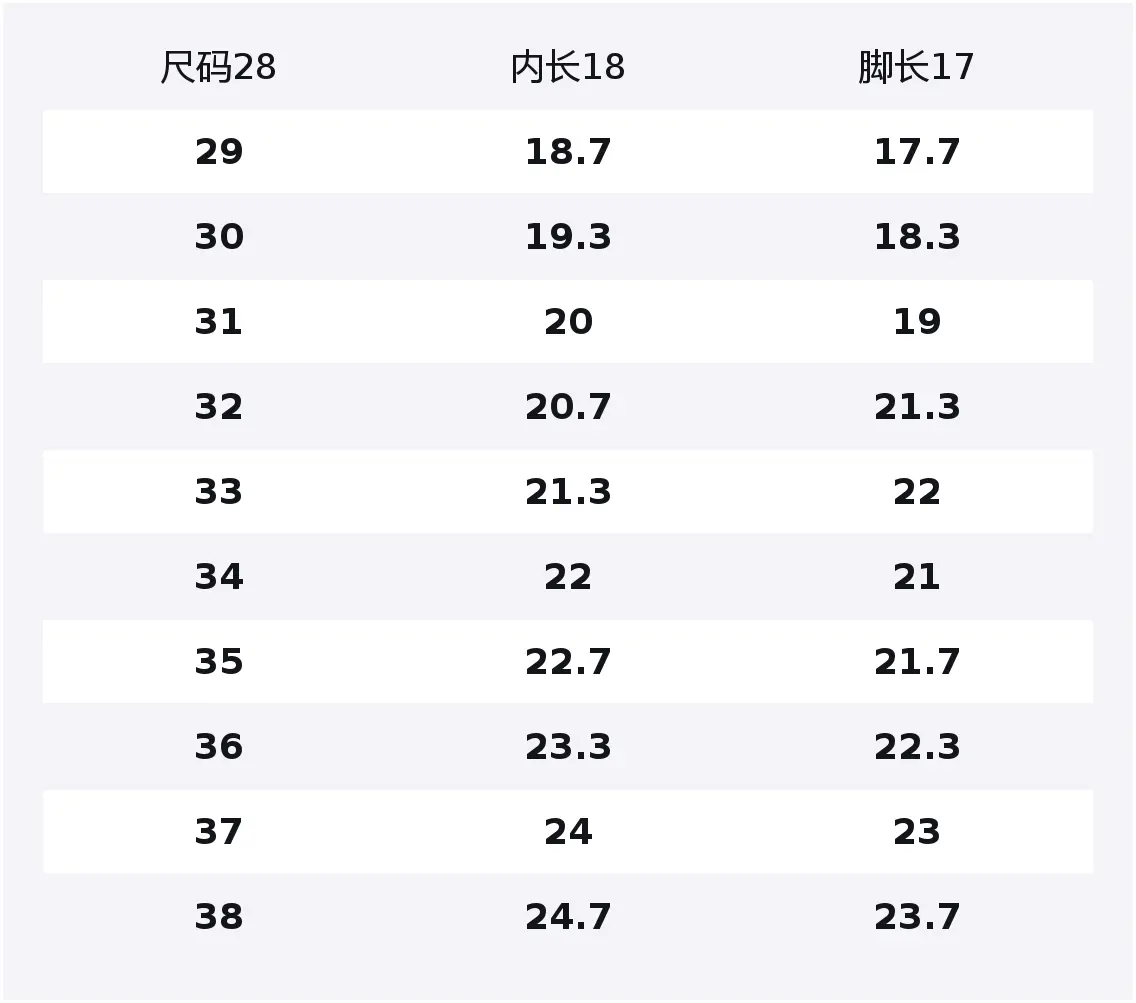Screen dimensions: 1136x1003
Task: Click the inner length value 18.7
Action: [x=568, y=152]
